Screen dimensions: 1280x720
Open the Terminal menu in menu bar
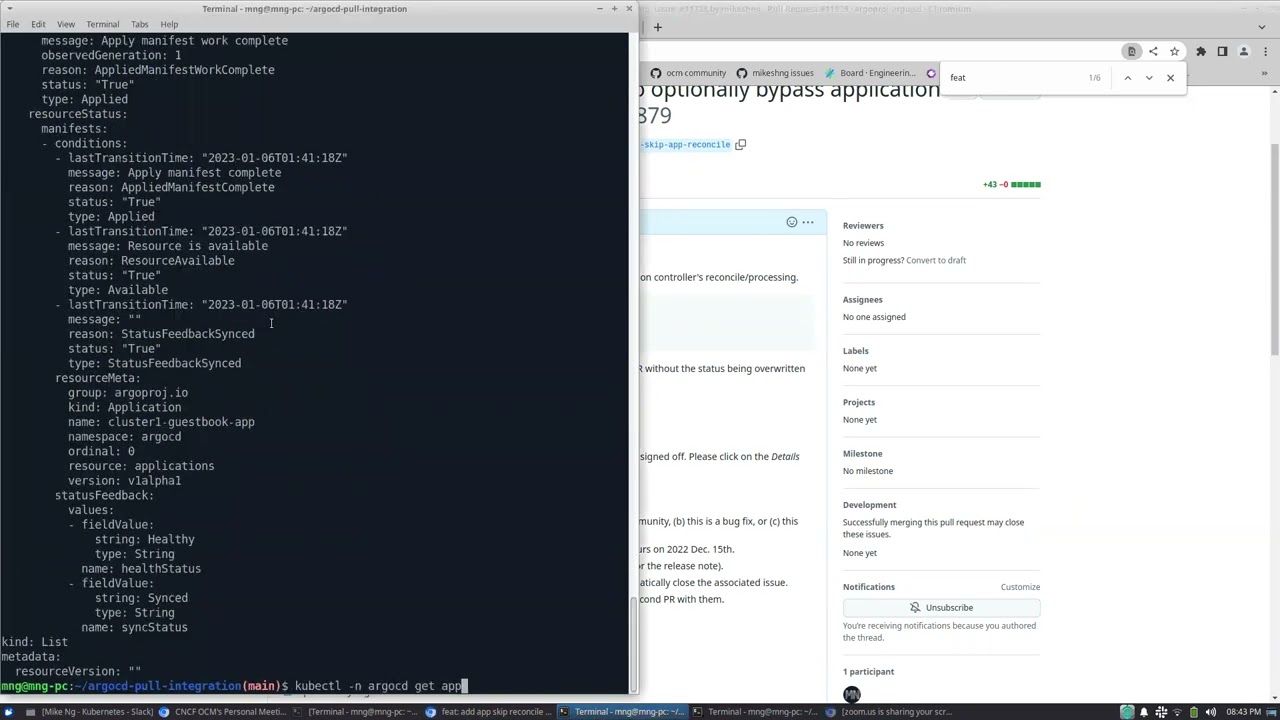[x=102, y=24]
